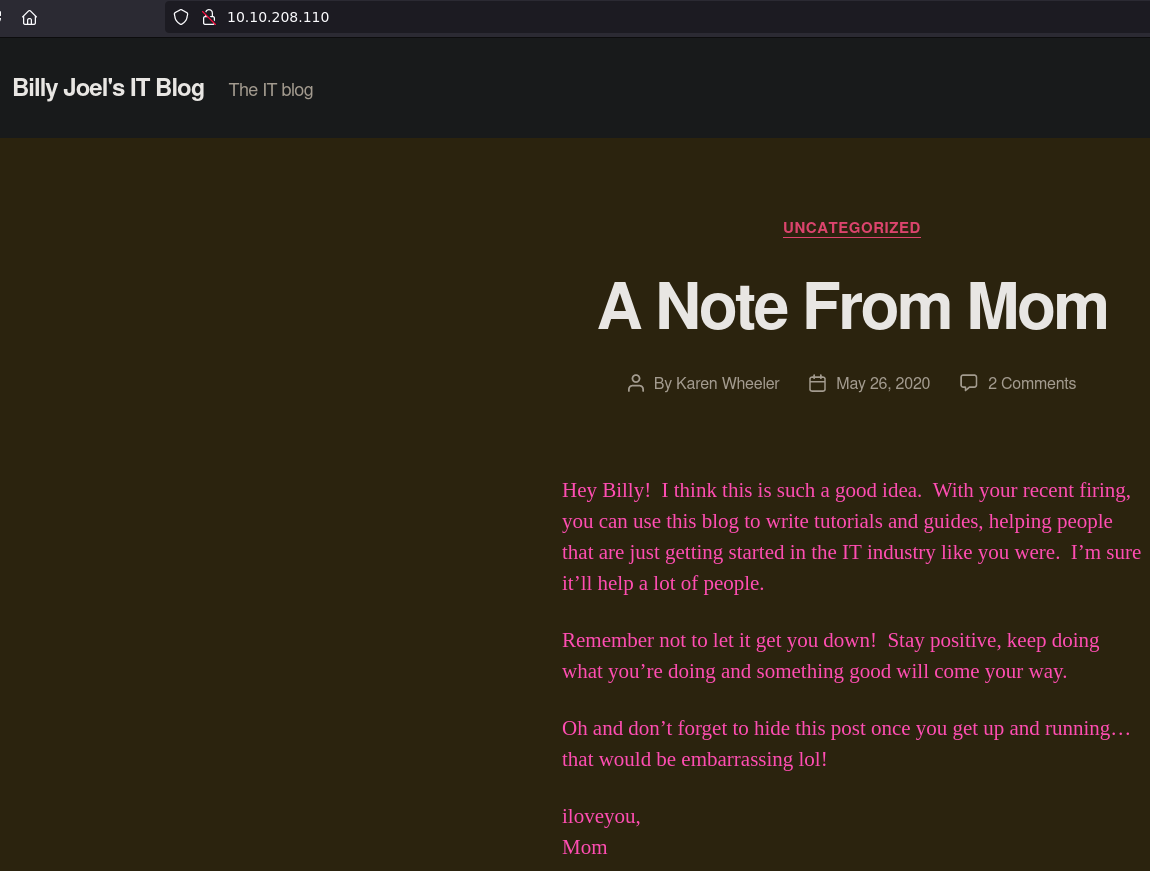
Task: Click the browser Home icon
Action: [x=29, y=17]
